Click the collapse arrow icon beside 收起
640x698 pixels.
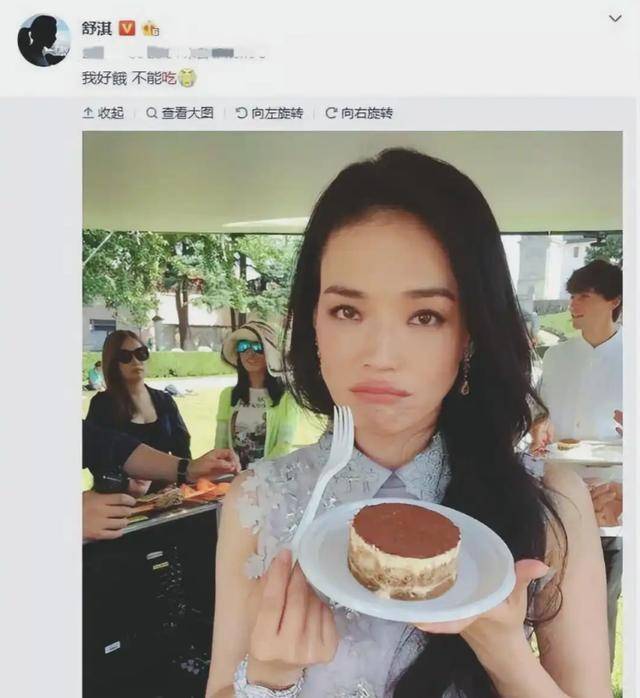[x=88, y=113]
